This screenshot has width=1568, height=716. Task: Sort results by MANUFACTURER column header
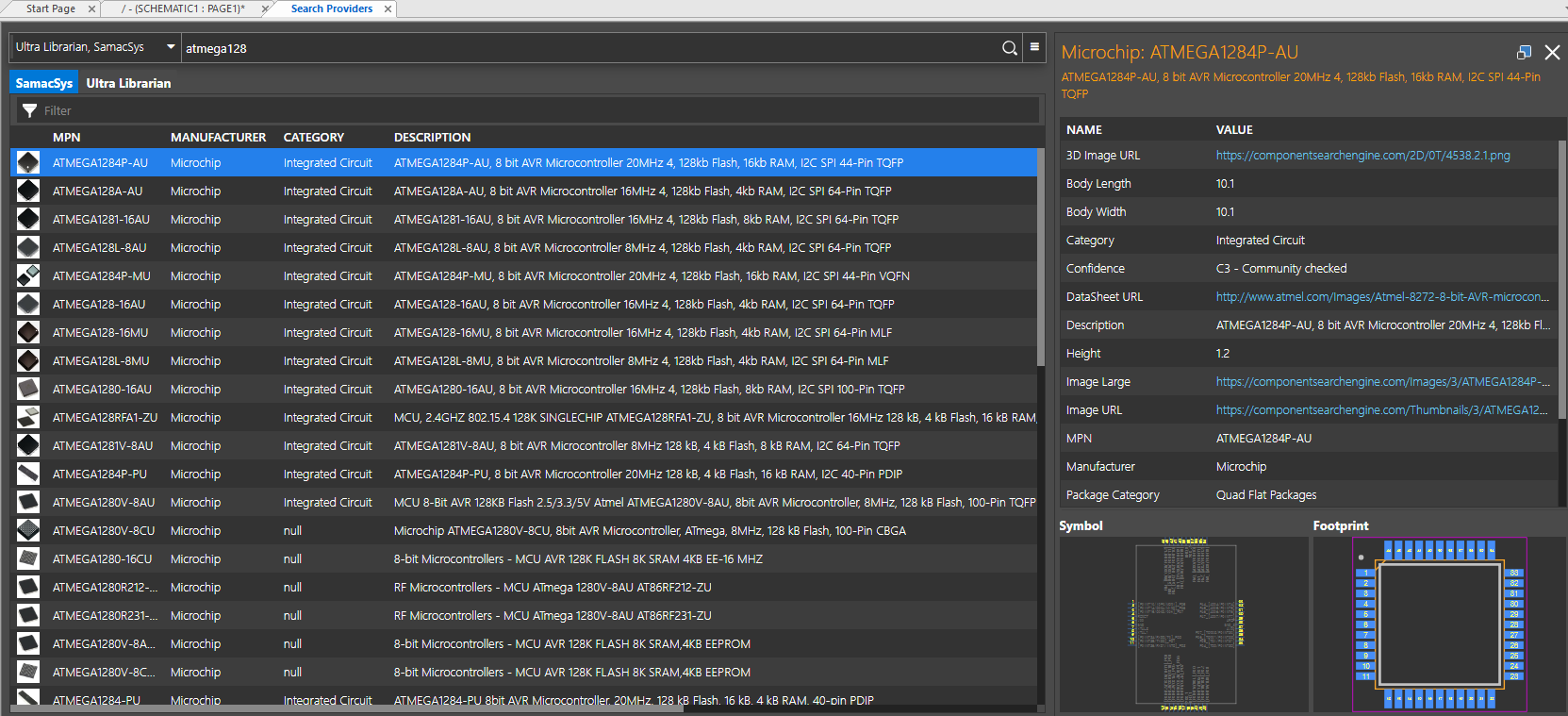[x=218, y=137]
